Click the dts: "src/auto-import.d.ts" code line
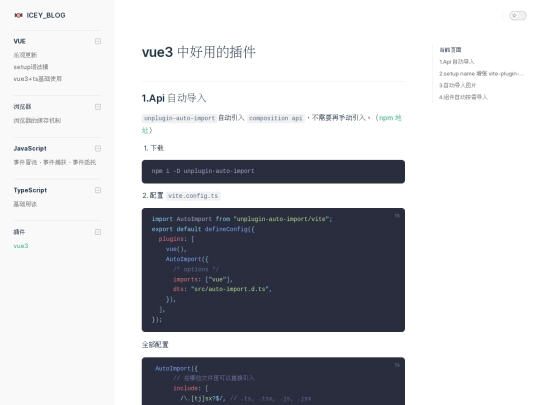Viewport: 540px width, 405px height. (222, 289)
